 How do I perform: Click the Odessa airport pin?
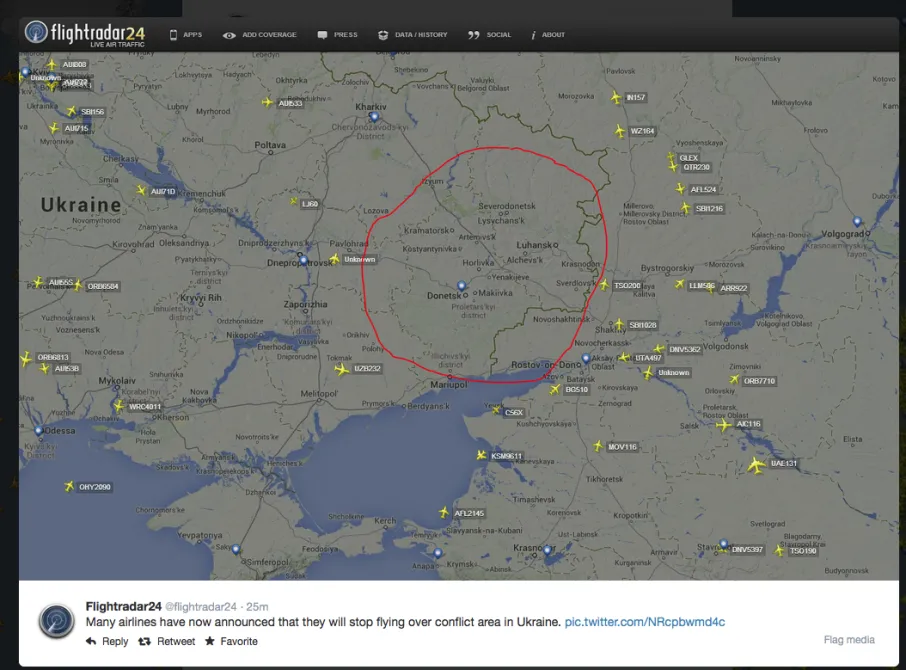[x=39, y=430]
